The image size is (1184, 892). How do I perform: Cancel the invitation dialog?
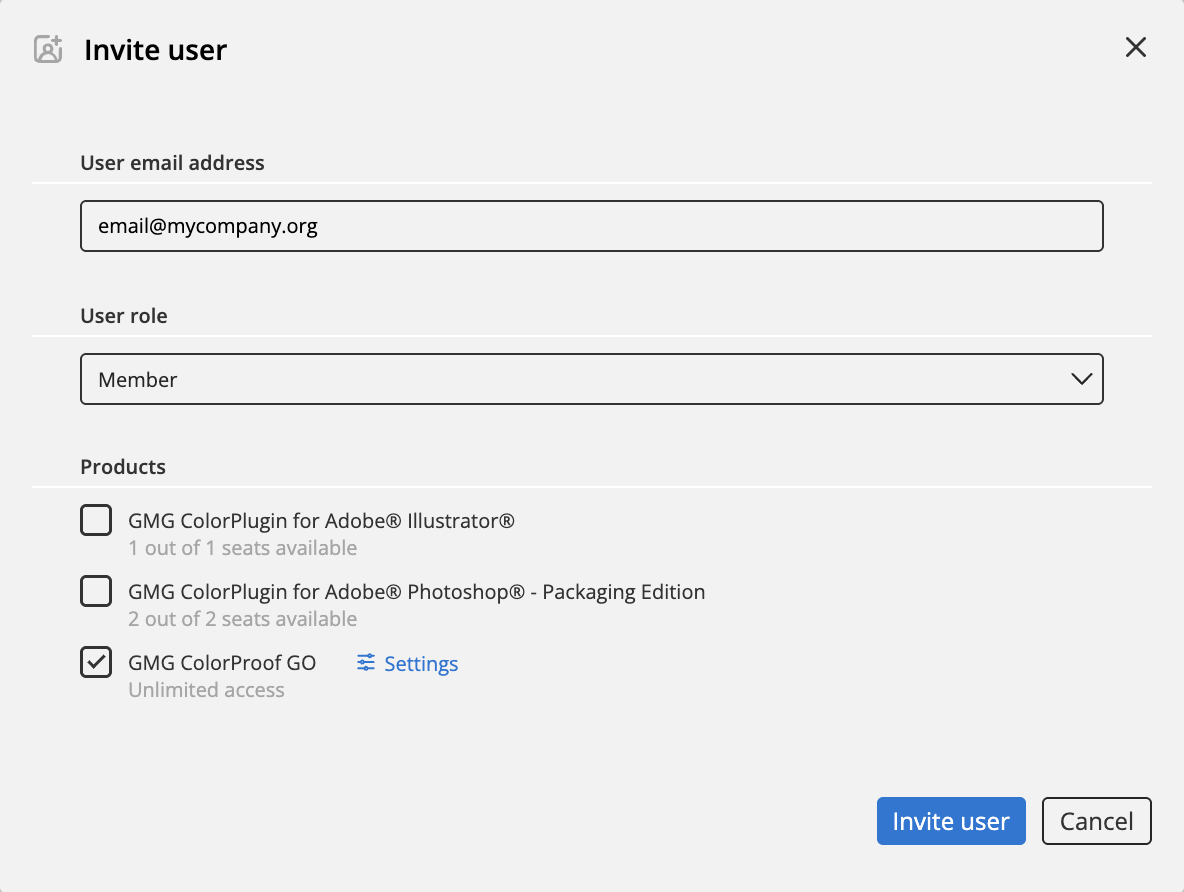[1096, 821]
